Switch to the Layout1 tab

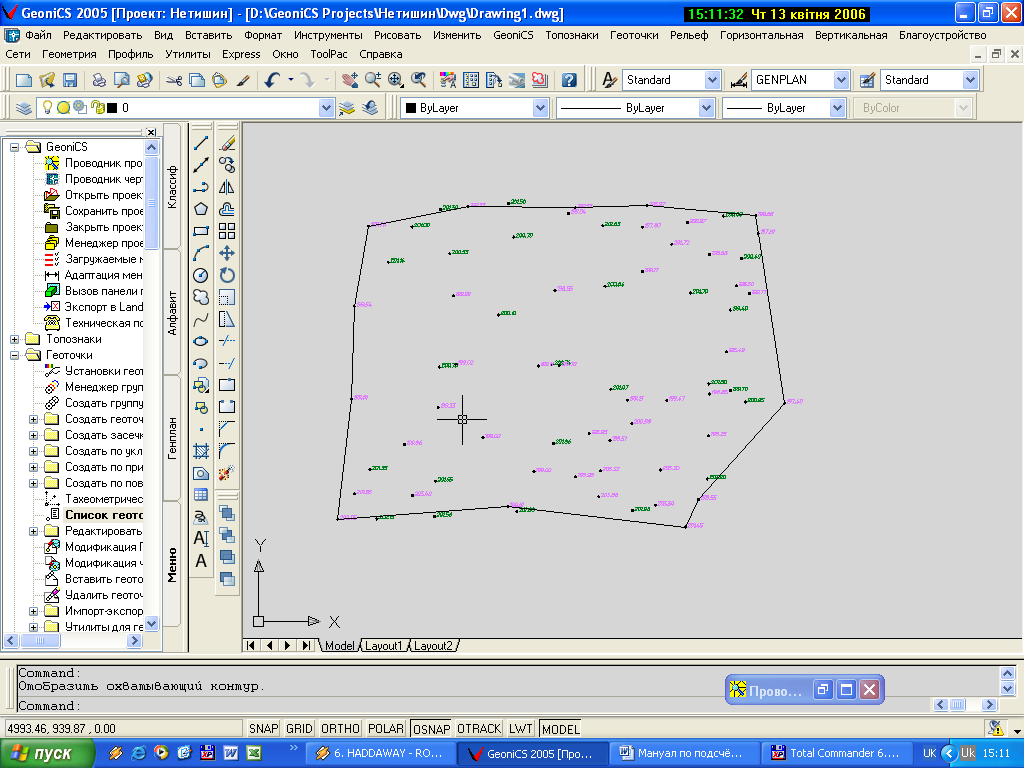383,645
